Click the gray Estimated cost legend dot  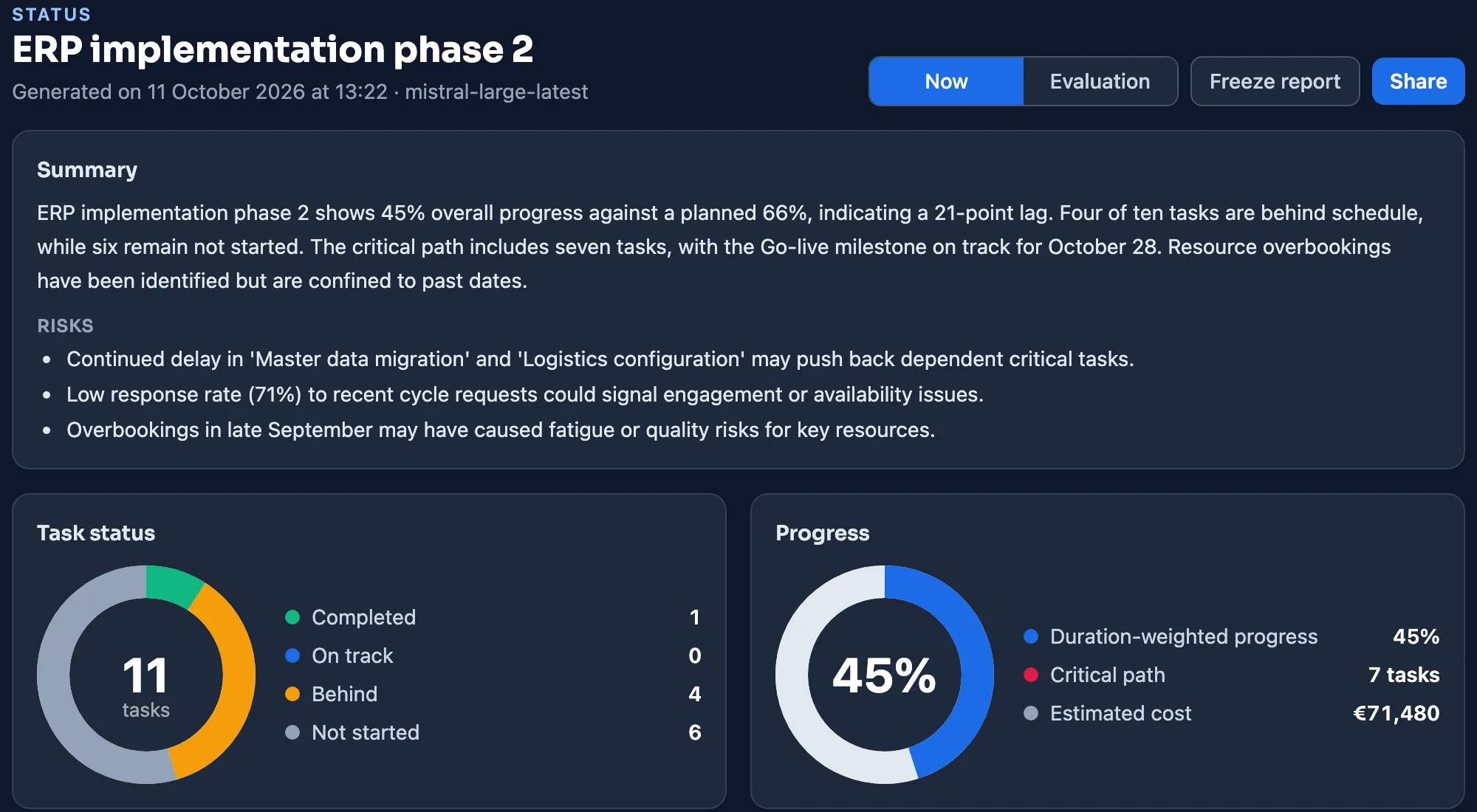(1031, 713)
